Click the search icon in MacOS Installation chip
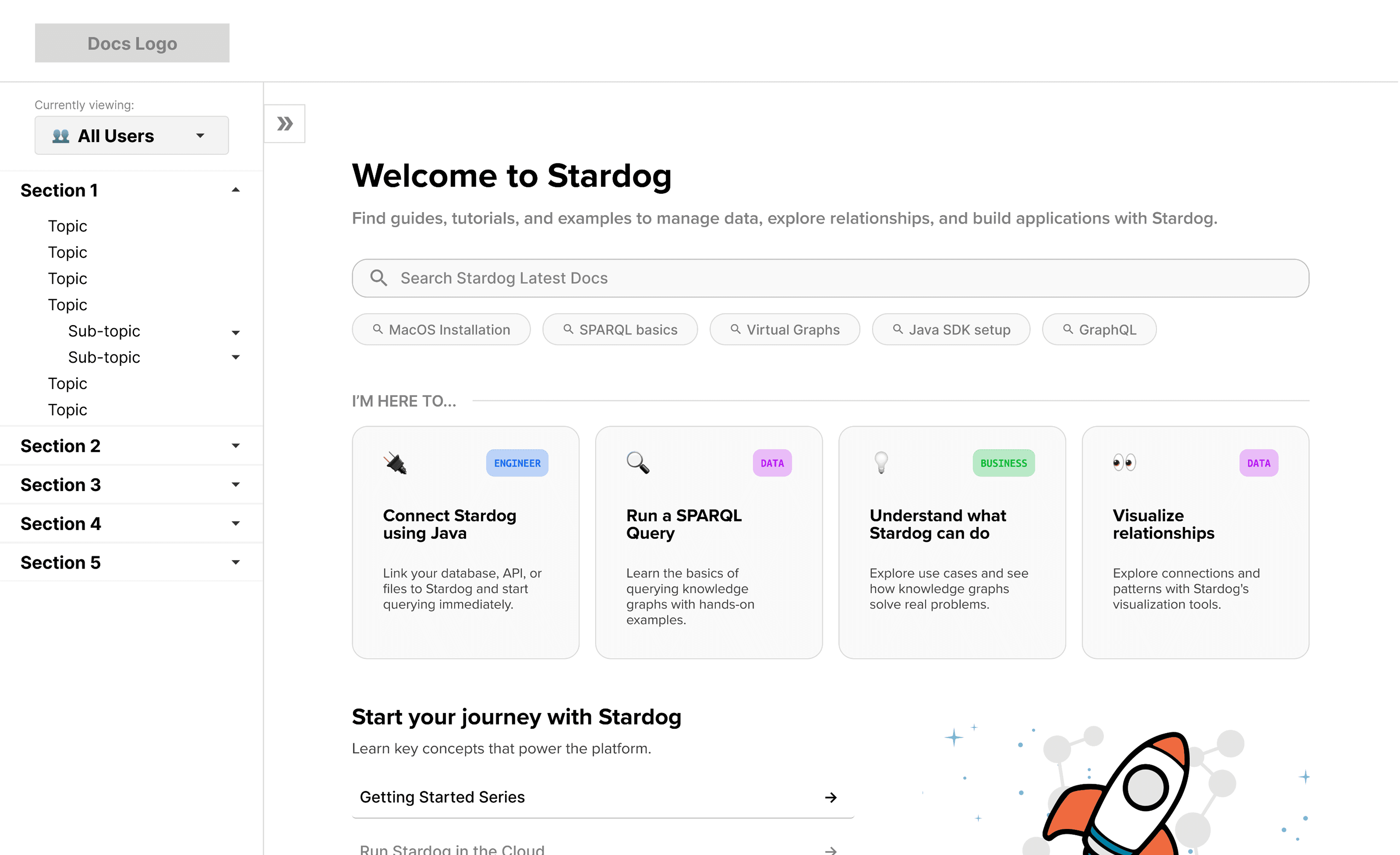Viewport: 1400px width, 855px height. 378,329
